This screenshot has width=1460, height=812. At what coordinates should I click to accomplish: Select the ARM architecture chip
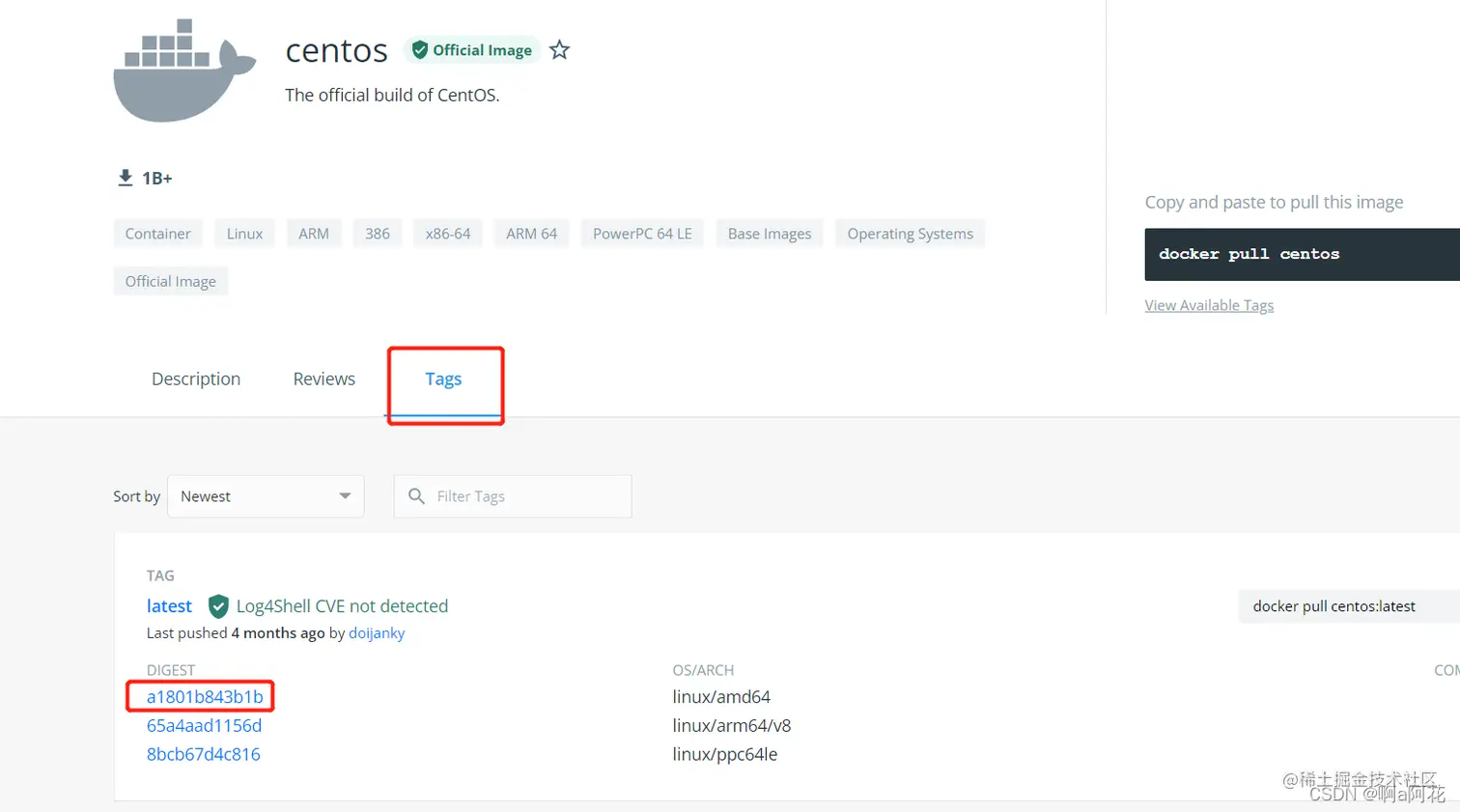coord(314,234)
